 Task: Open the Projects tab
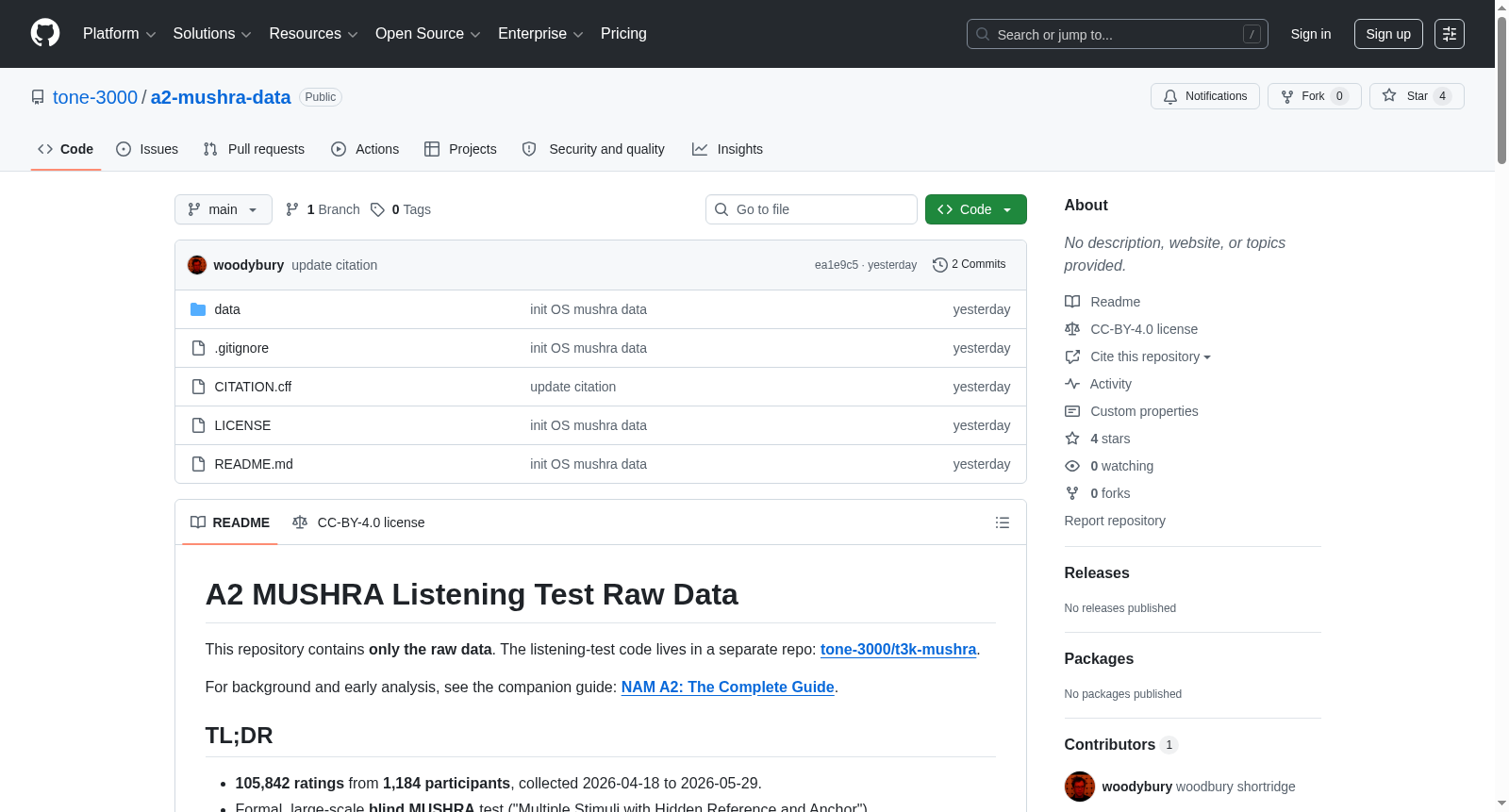460,149
